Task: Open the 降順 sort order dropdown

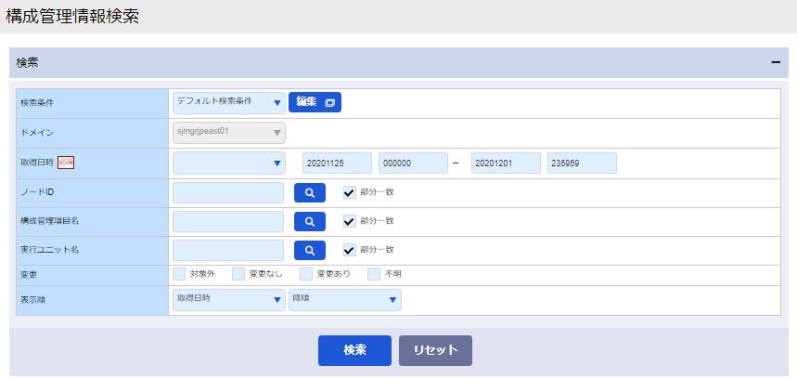Action: point(345,300)
